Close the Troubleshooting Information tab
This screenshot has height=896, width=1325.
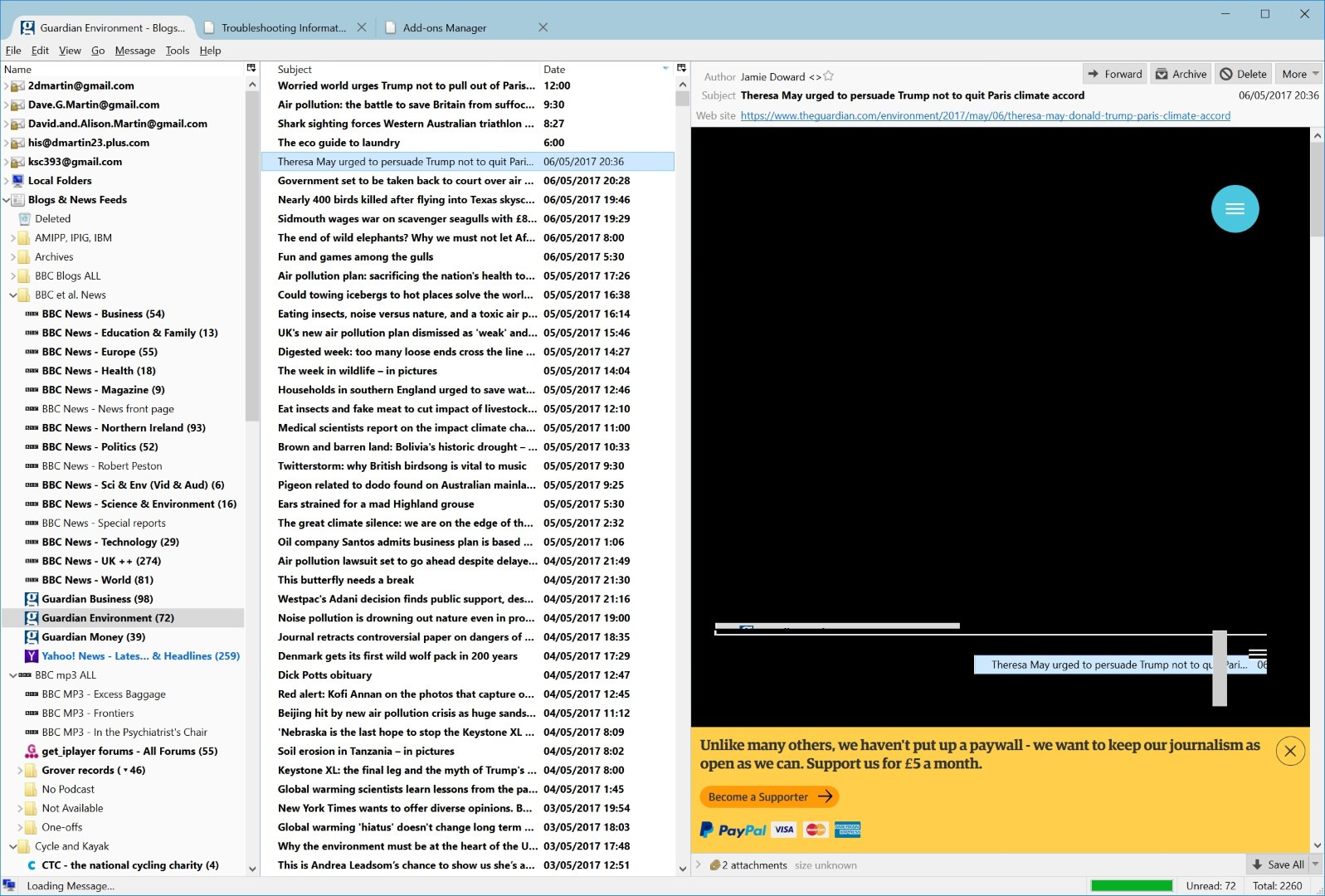pyautogui.click(x=362, y=27)
